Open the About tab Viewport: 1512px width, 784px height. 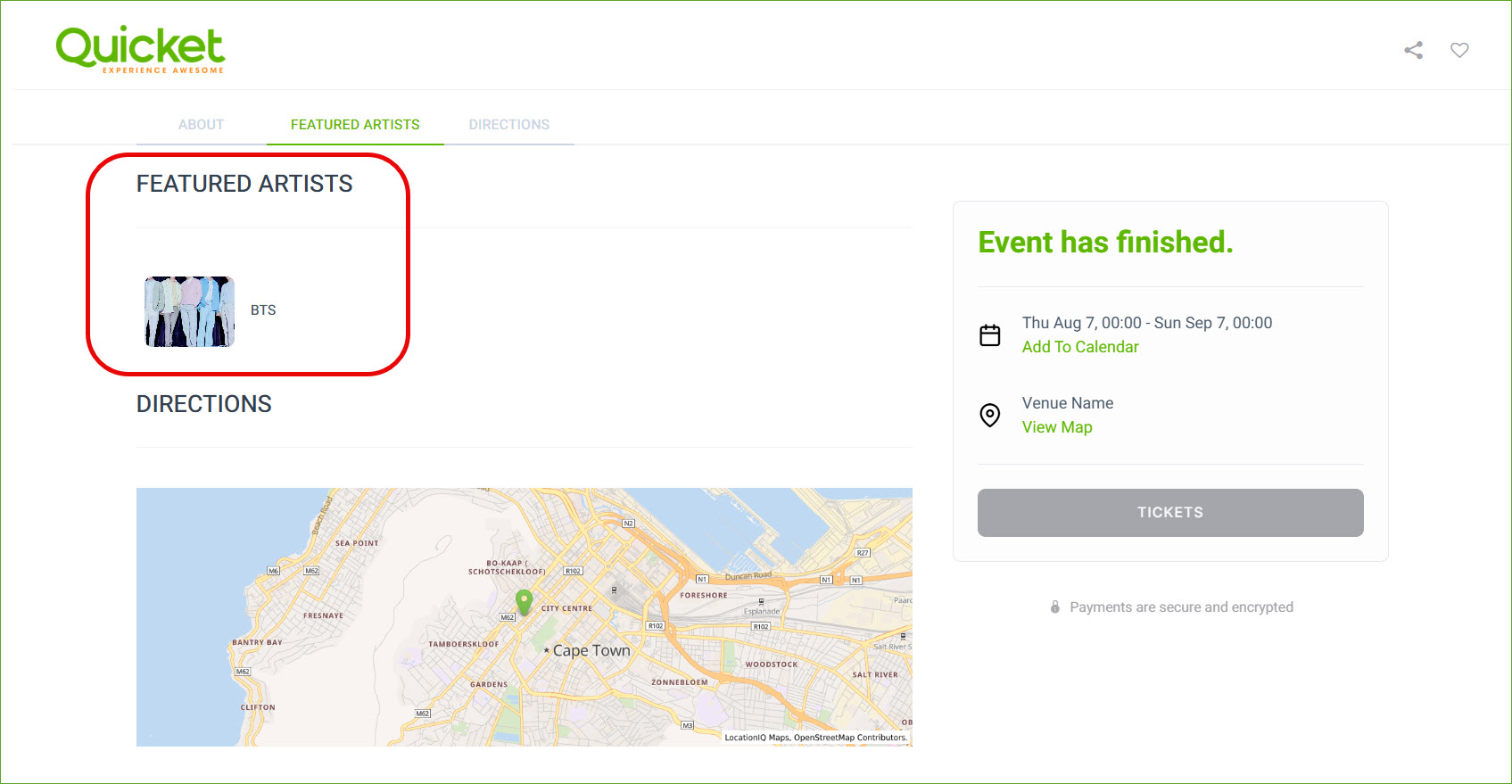201,125
